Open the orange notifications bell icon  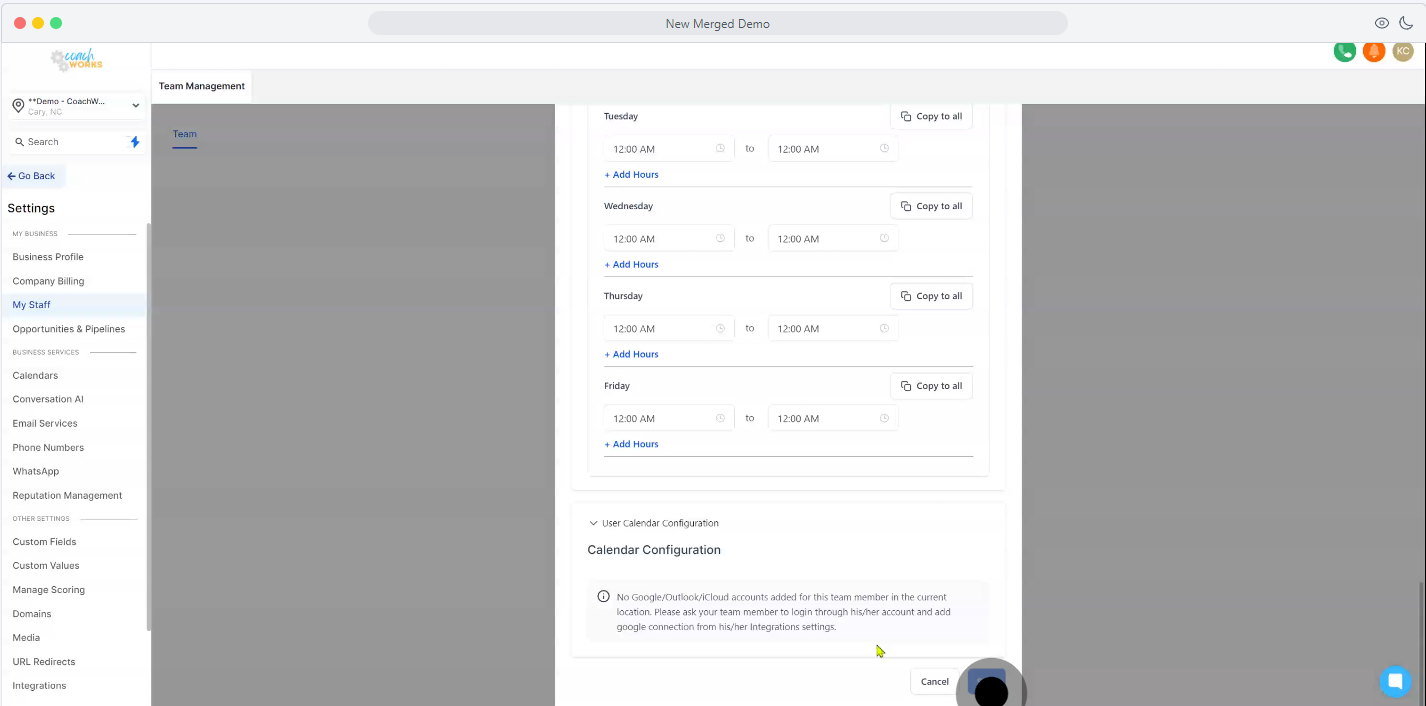point(1374,51)
